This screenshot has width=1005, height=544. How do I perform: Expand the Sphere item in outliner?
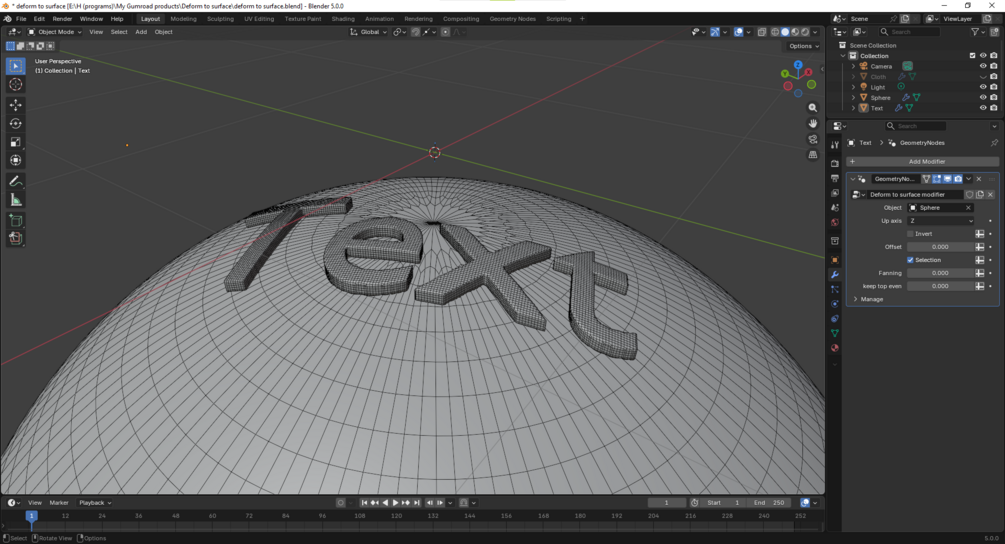[853, 97]
